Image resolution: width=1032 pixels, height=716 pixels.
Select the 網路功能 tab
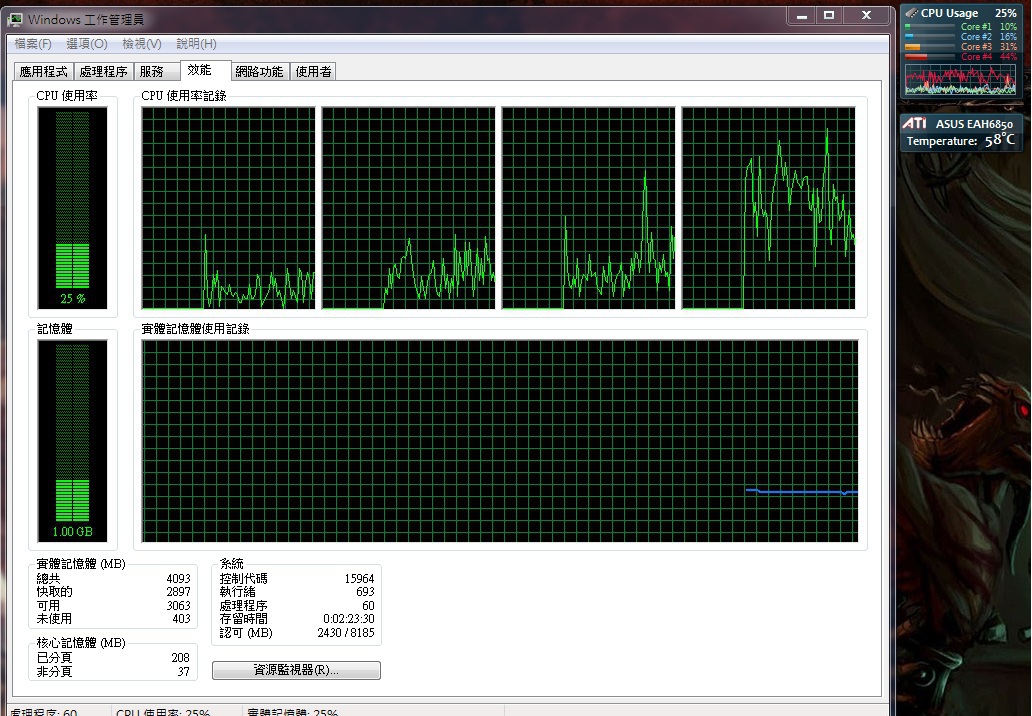pos(259,72)
